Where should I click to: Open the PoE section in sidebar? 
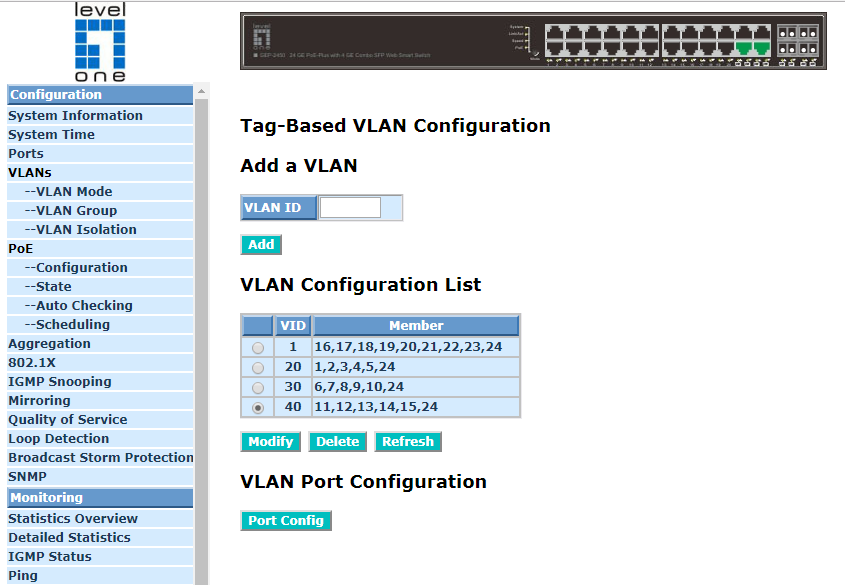point(20,249)
